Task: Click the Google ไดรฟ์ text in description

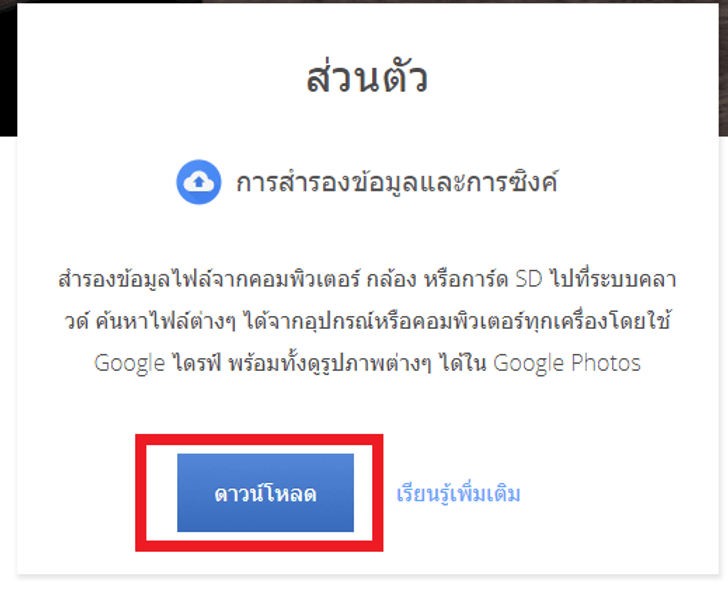Action: tap(158, 363)
